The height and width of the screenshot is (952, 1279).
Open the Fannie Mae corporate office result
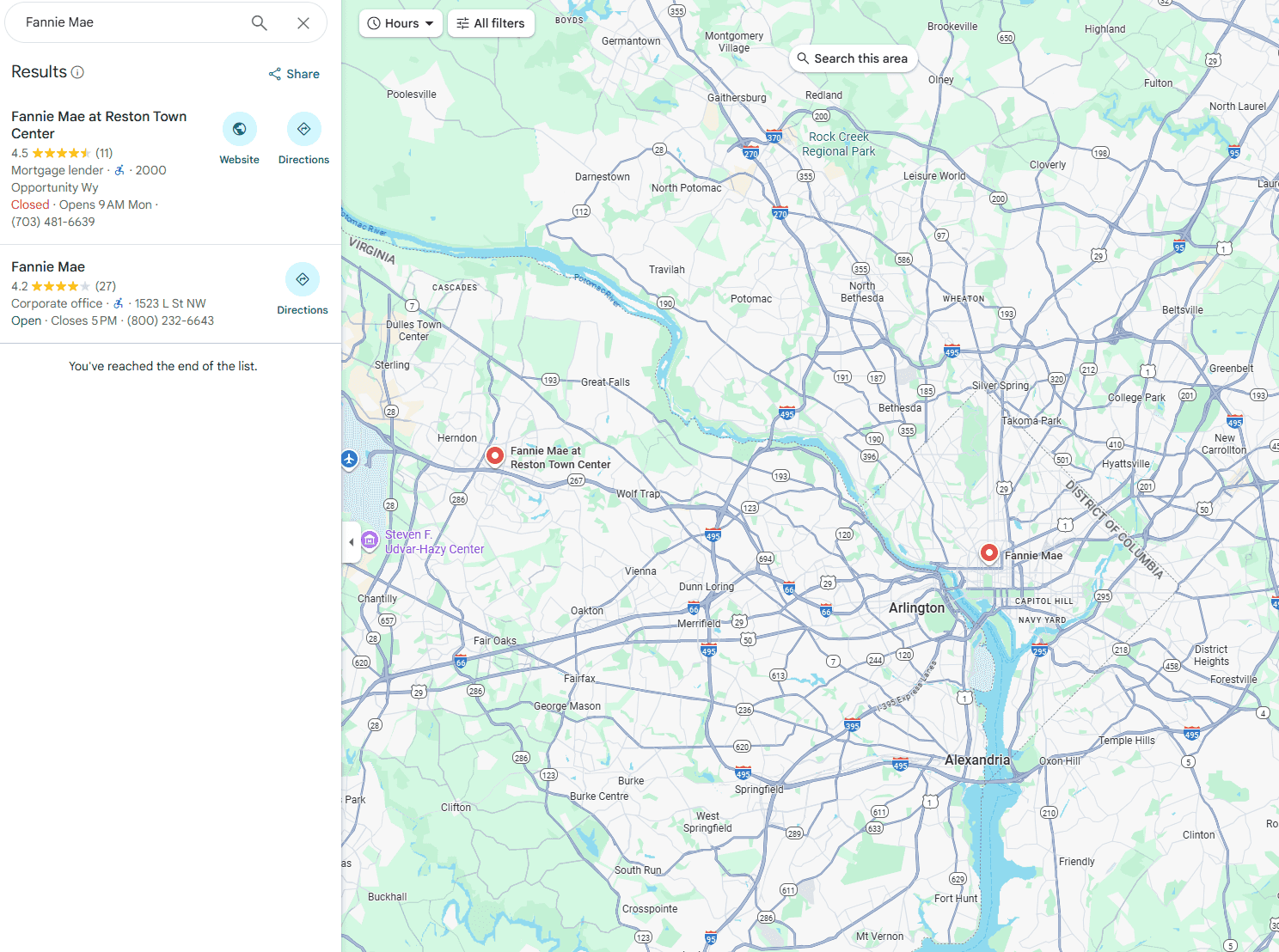48,267
